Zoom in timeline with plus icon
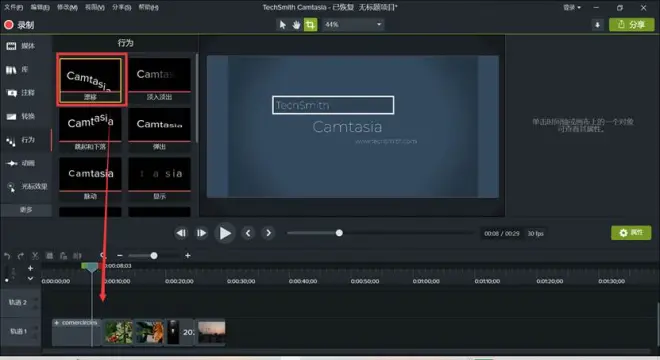 point(188,255)
